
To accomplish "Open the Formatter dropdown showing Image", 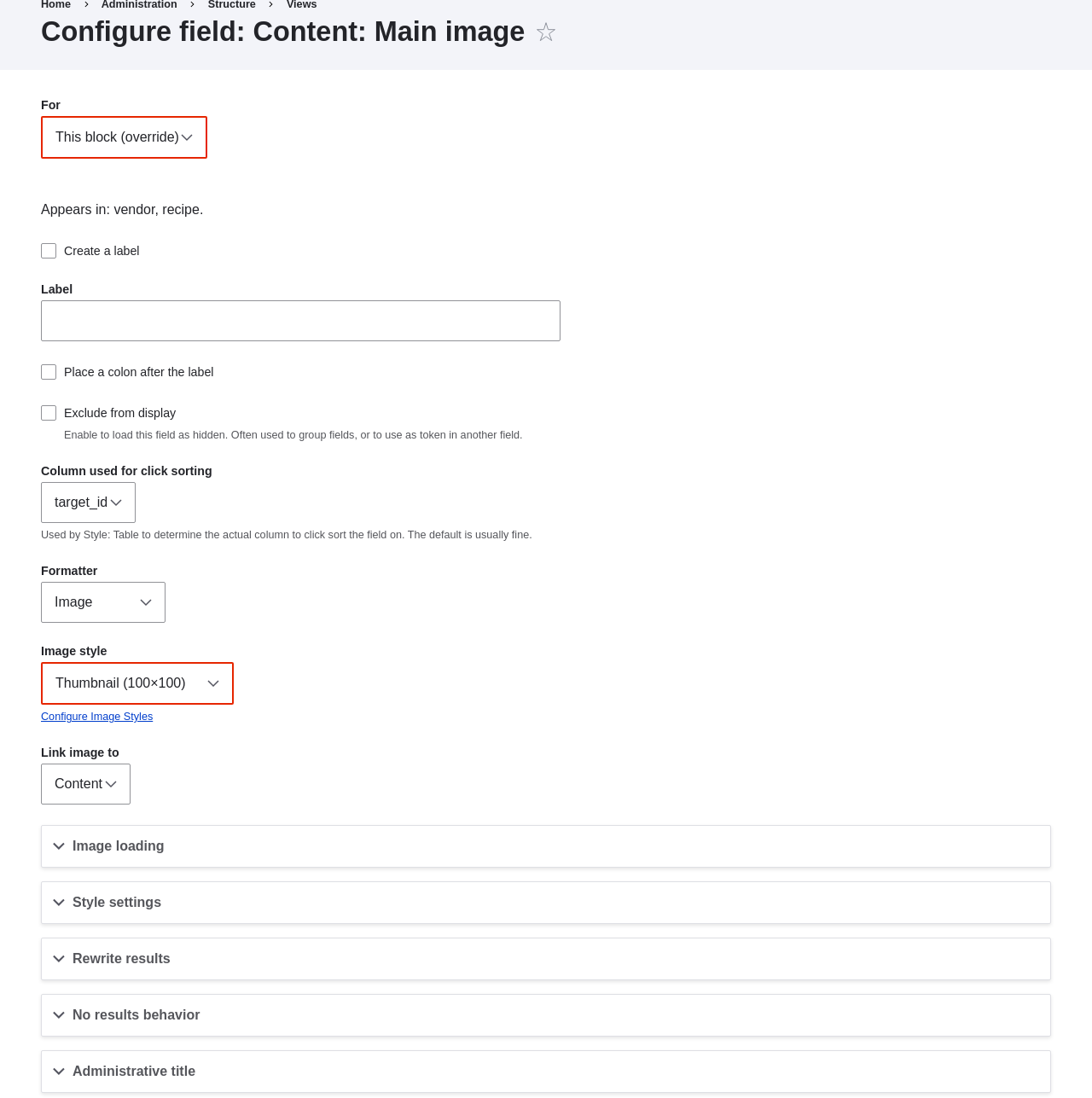I will pos(103,602).
